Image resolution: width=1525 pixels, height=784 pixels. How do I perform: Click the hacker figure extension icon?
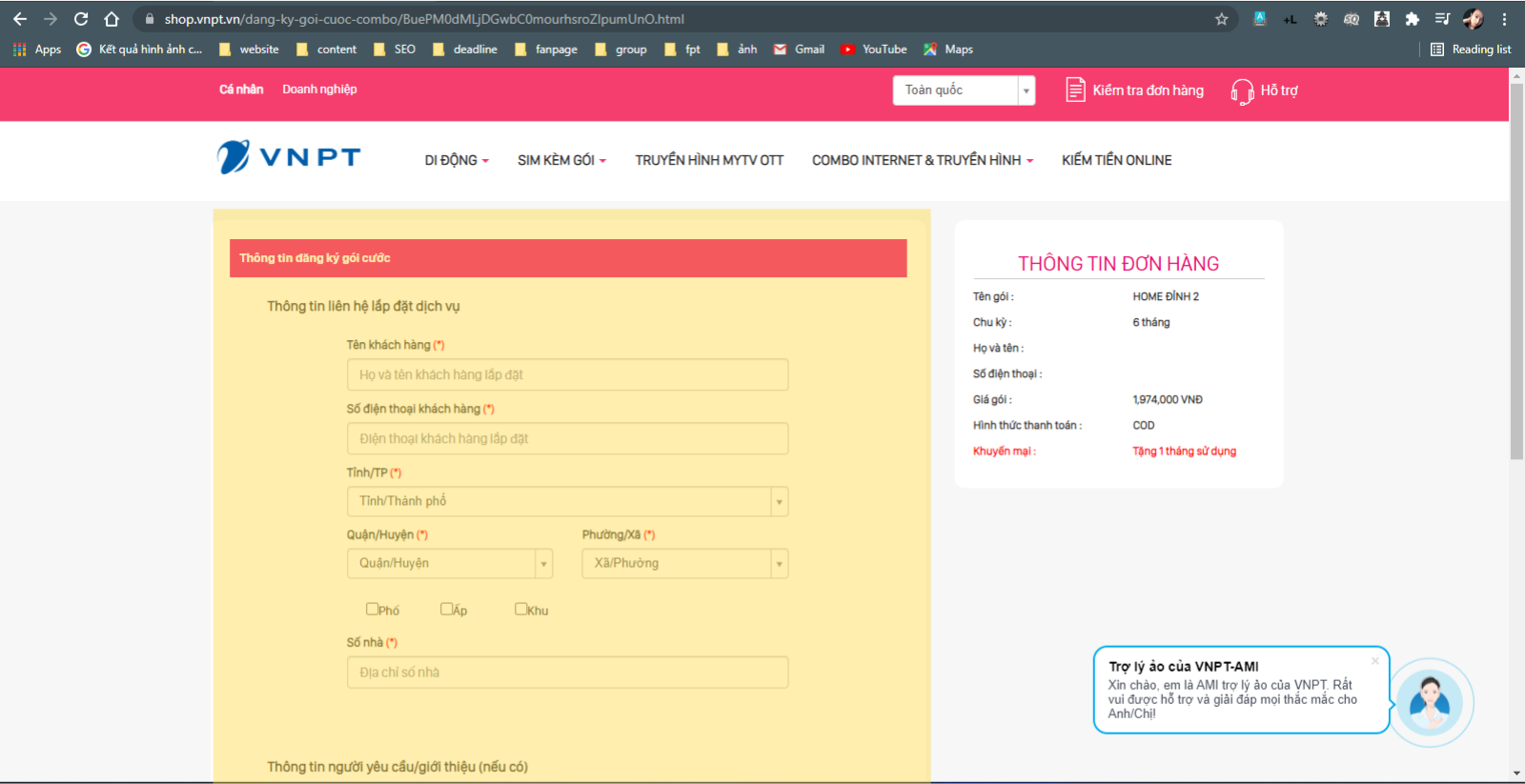pos(1382,19)
